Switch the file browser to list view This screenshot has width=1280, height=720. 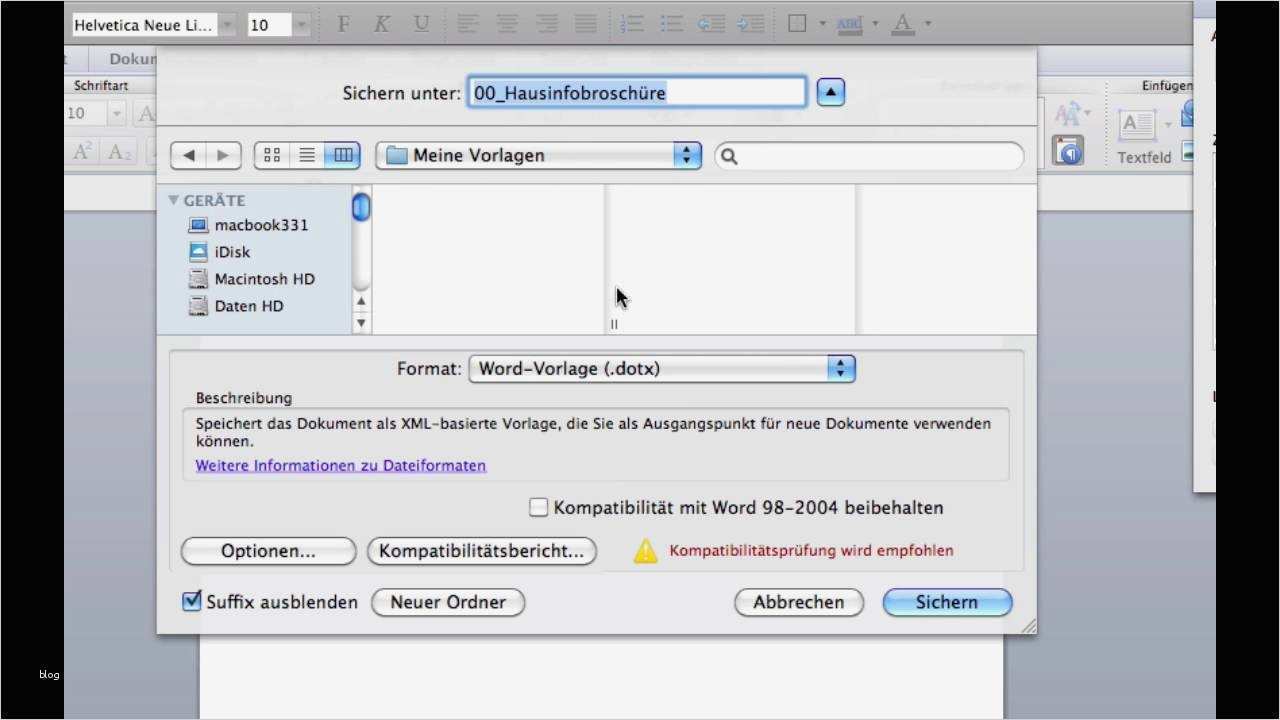307,155
